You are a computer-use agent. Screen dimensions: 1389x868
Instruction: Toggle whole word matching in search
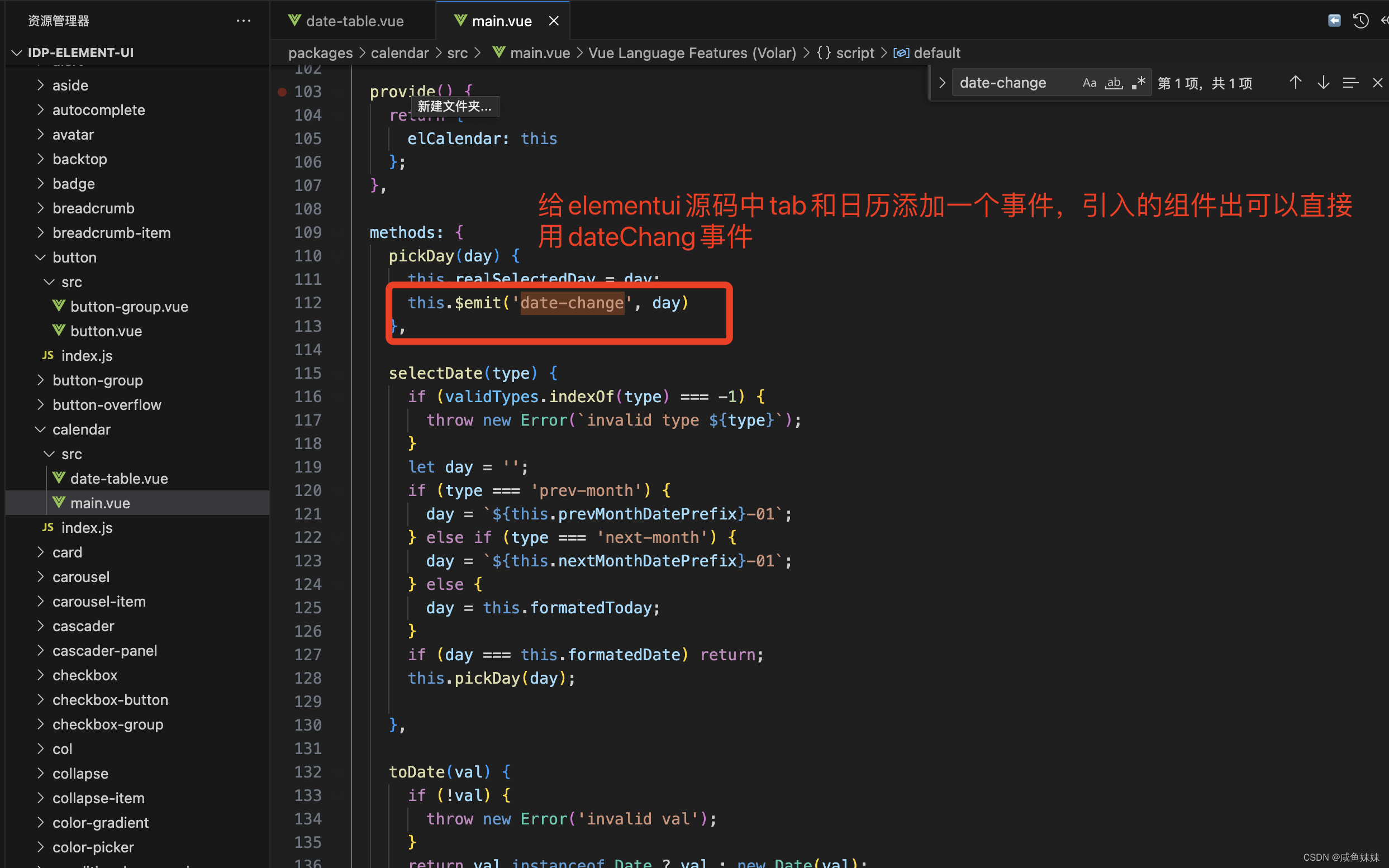[1114, 83]
